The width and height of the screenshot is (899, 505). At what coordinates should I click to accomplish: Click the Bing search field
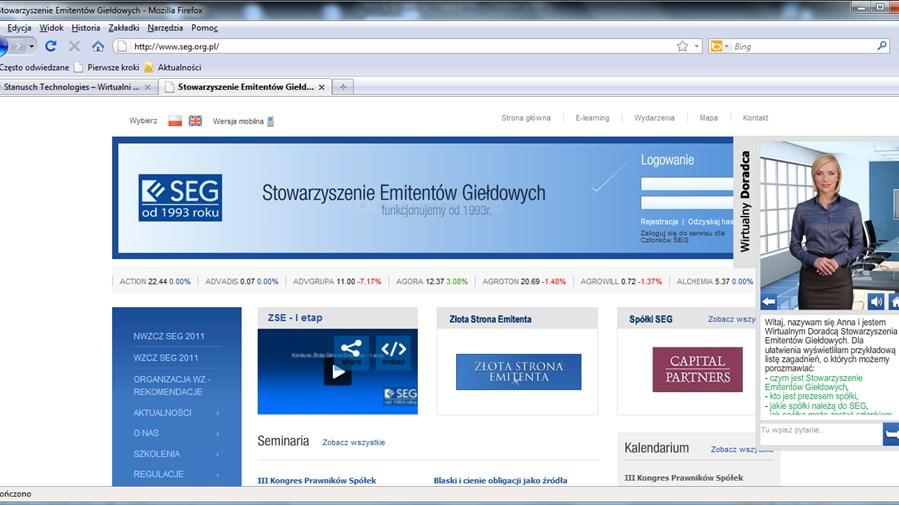pyautogui.click(x=803, y=46)
